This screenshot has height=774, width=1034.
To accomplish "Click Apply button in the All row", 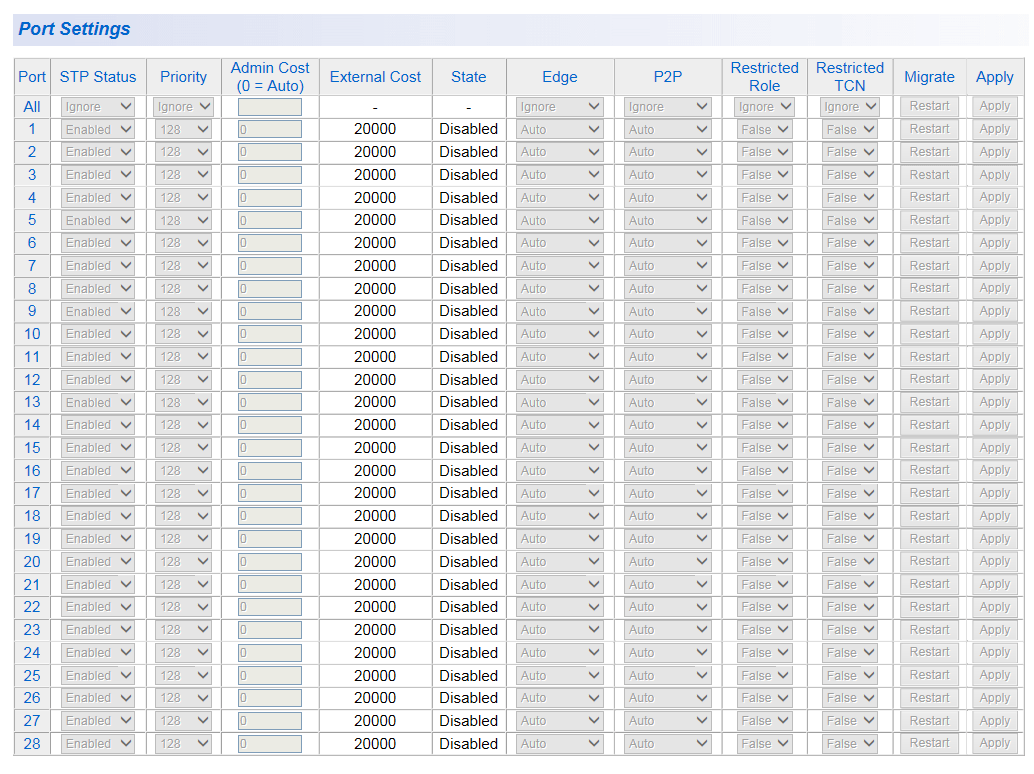I will (x=994, y=106).
